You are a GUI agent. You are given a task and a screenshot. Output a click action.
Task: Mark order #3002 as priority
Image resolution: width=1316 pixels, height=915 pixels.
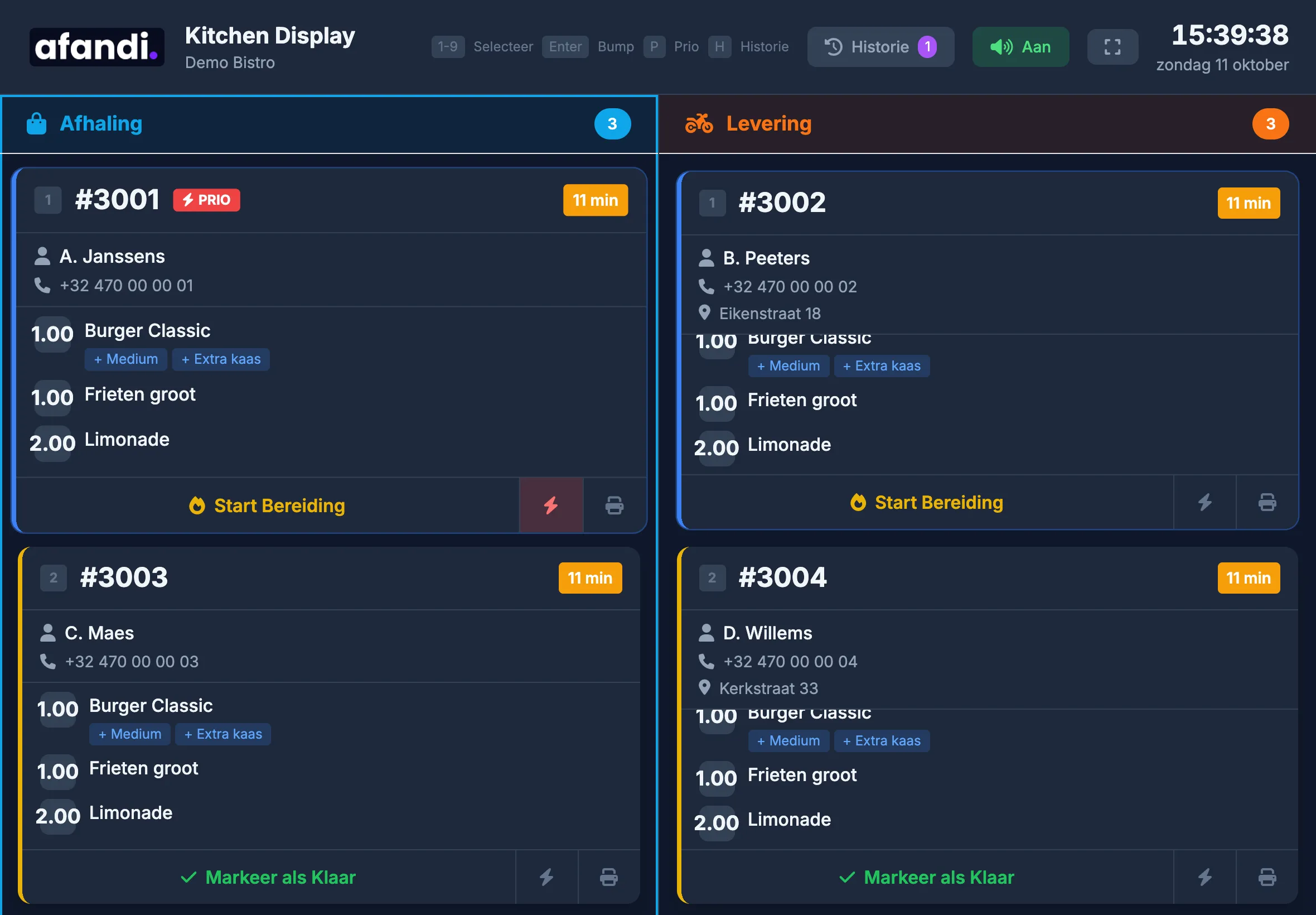(1205, 502)
